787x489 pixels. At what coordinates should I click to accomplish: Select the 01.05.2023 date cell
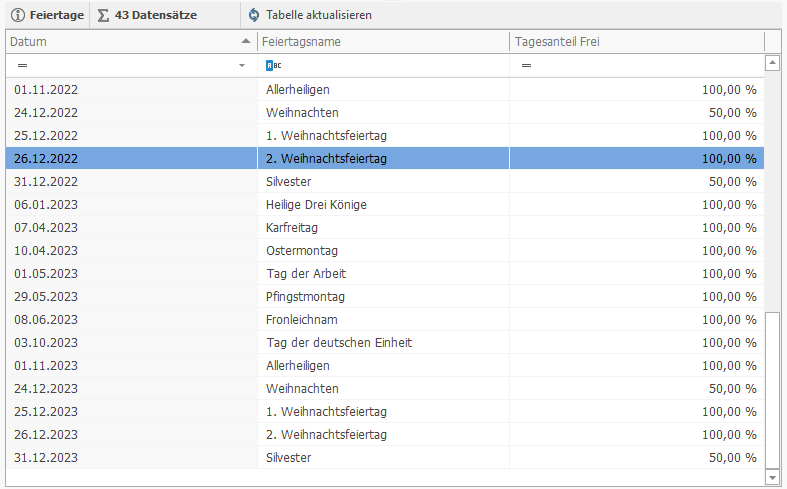tap(132, 274)
